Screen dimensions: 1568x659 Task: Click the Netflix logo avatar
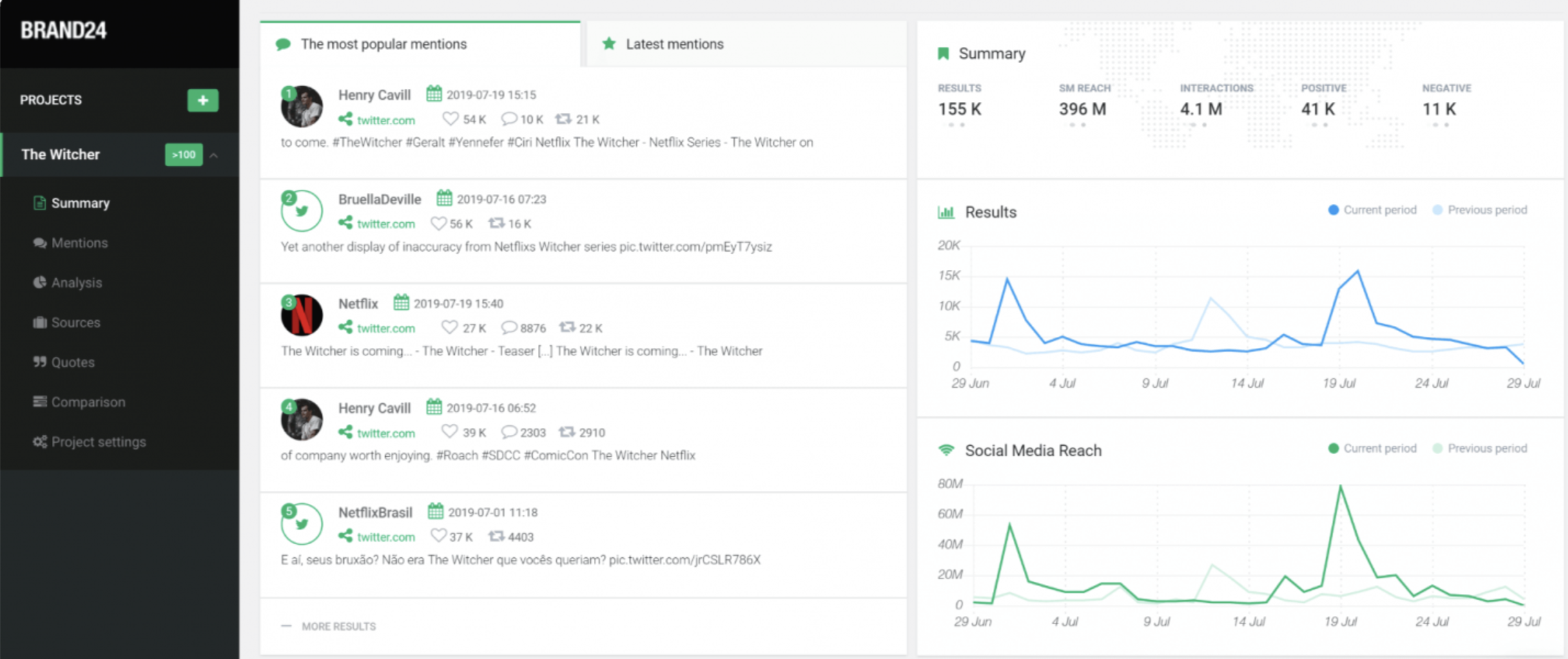(x=301, y=314)
